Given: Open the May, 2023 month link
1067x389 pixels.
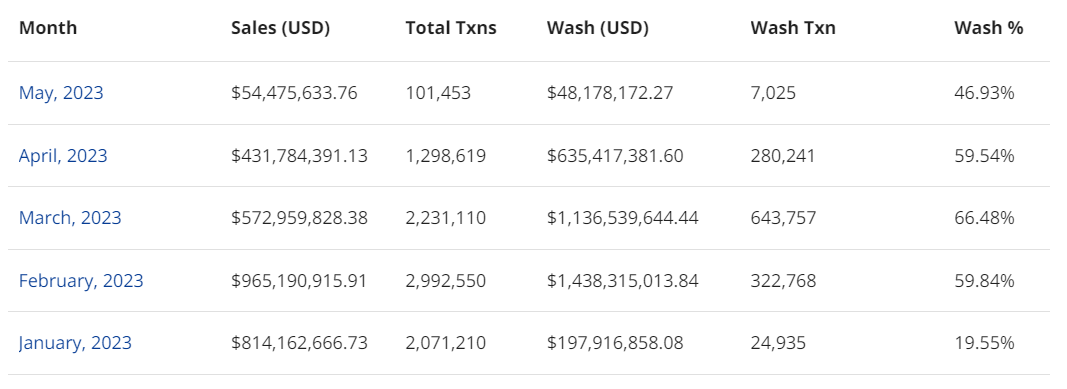Looking at the screenshot, I should click(x=61, y=93).
